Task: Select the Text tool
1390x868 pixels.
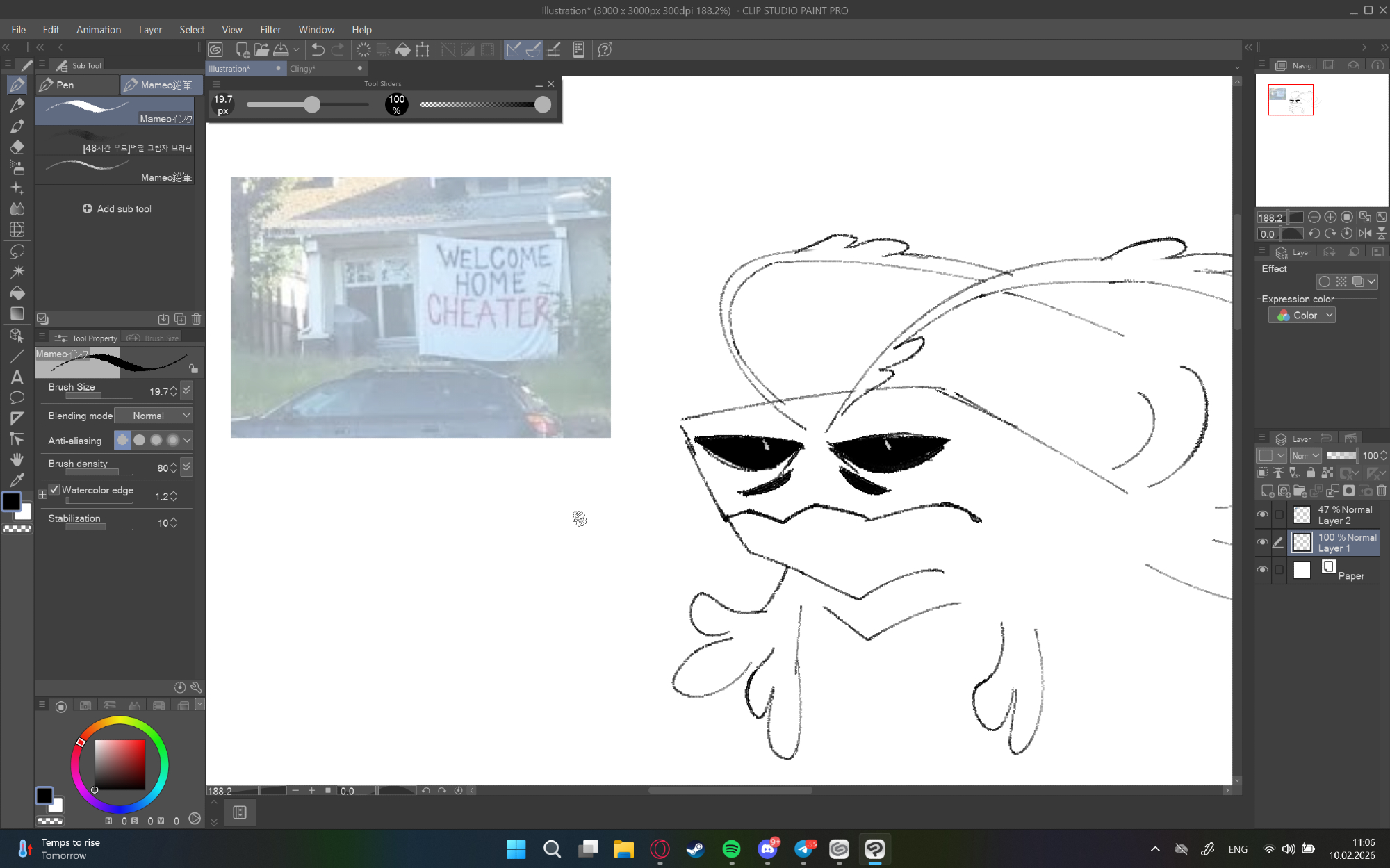Action: tap(17, 377)
